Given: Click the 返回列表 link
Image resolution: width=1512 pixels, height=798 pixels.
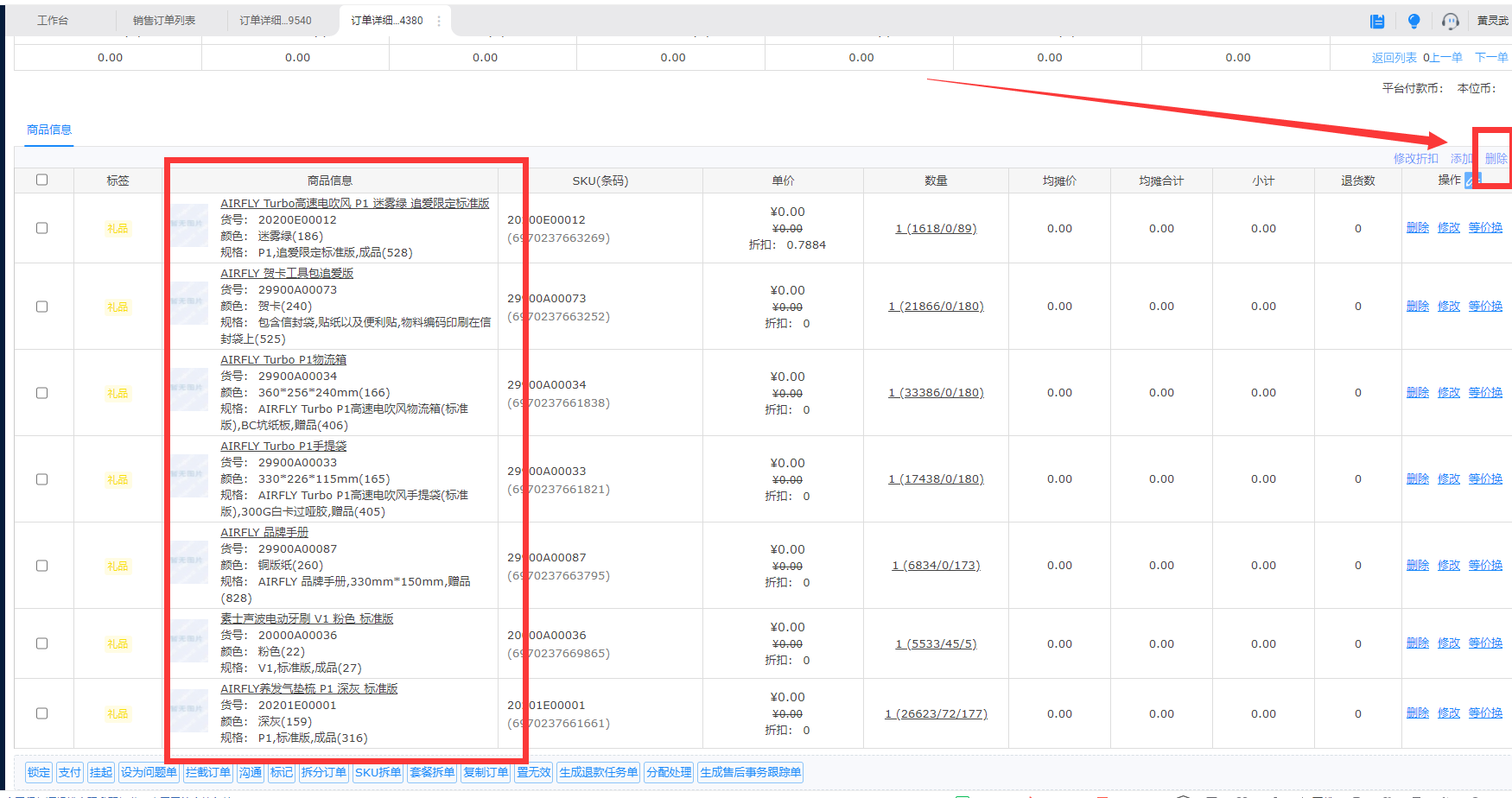Looking at the screenshot, I should 1394,58.
